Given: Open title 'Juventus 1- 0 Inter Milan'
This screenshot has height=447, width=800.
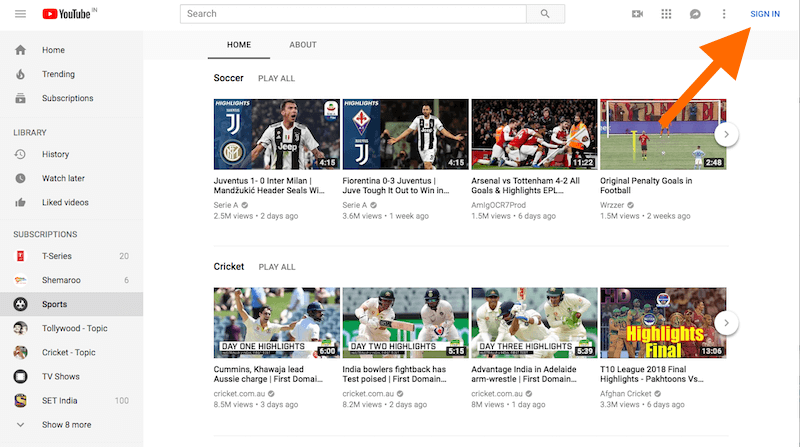Looking at the screenshot, I should pyautogui.click(x=269, y=186).
